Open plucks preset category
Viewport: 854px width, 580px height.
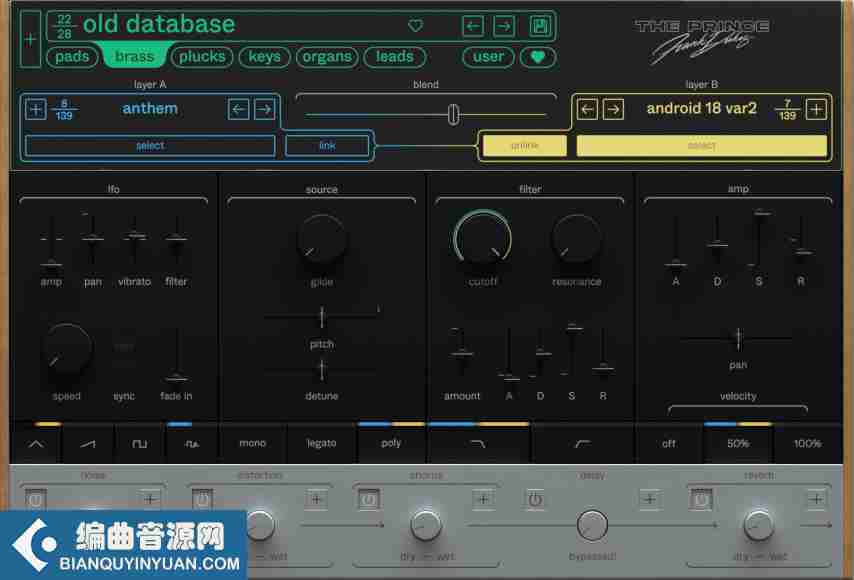(202, 57)
